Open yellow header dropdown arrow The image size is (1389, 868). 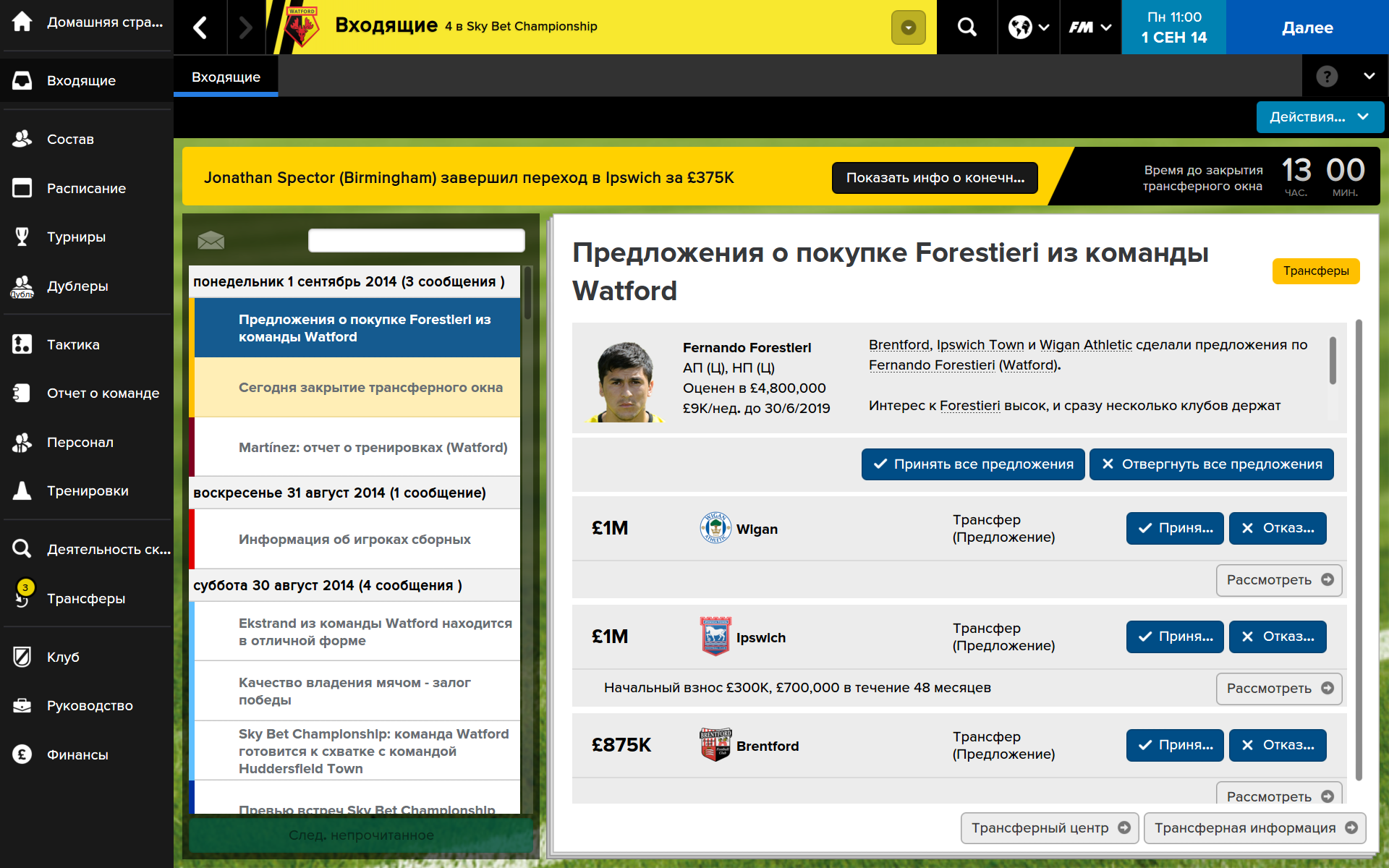[908, 27]
